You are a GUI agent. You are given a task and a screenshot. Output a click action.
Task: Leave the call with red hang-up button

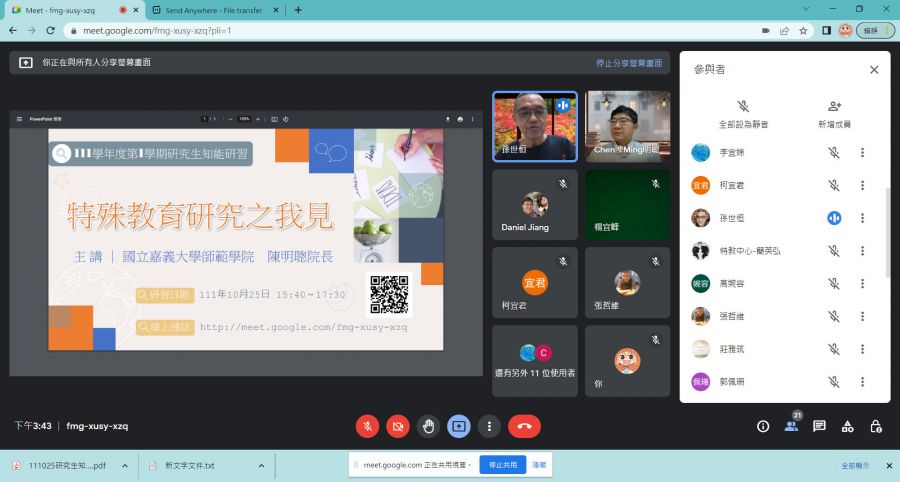(x=524, y=426)
